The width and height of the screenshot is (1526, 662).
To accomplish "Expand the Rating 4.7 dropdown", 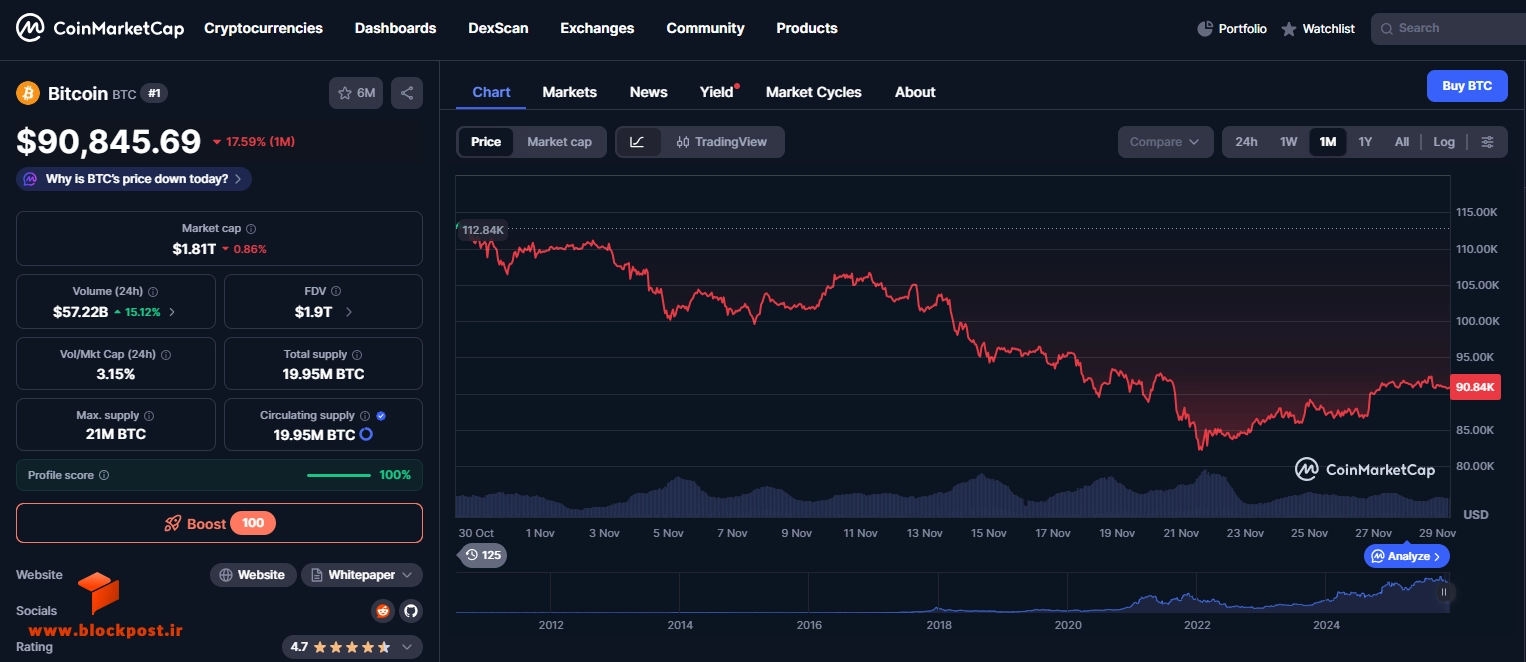I will [352, 647].
